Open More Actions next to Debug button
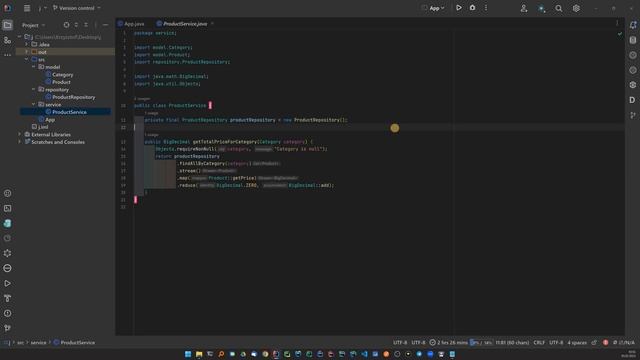This screenshot has height=360, width=640. click(x=486, y=8)
